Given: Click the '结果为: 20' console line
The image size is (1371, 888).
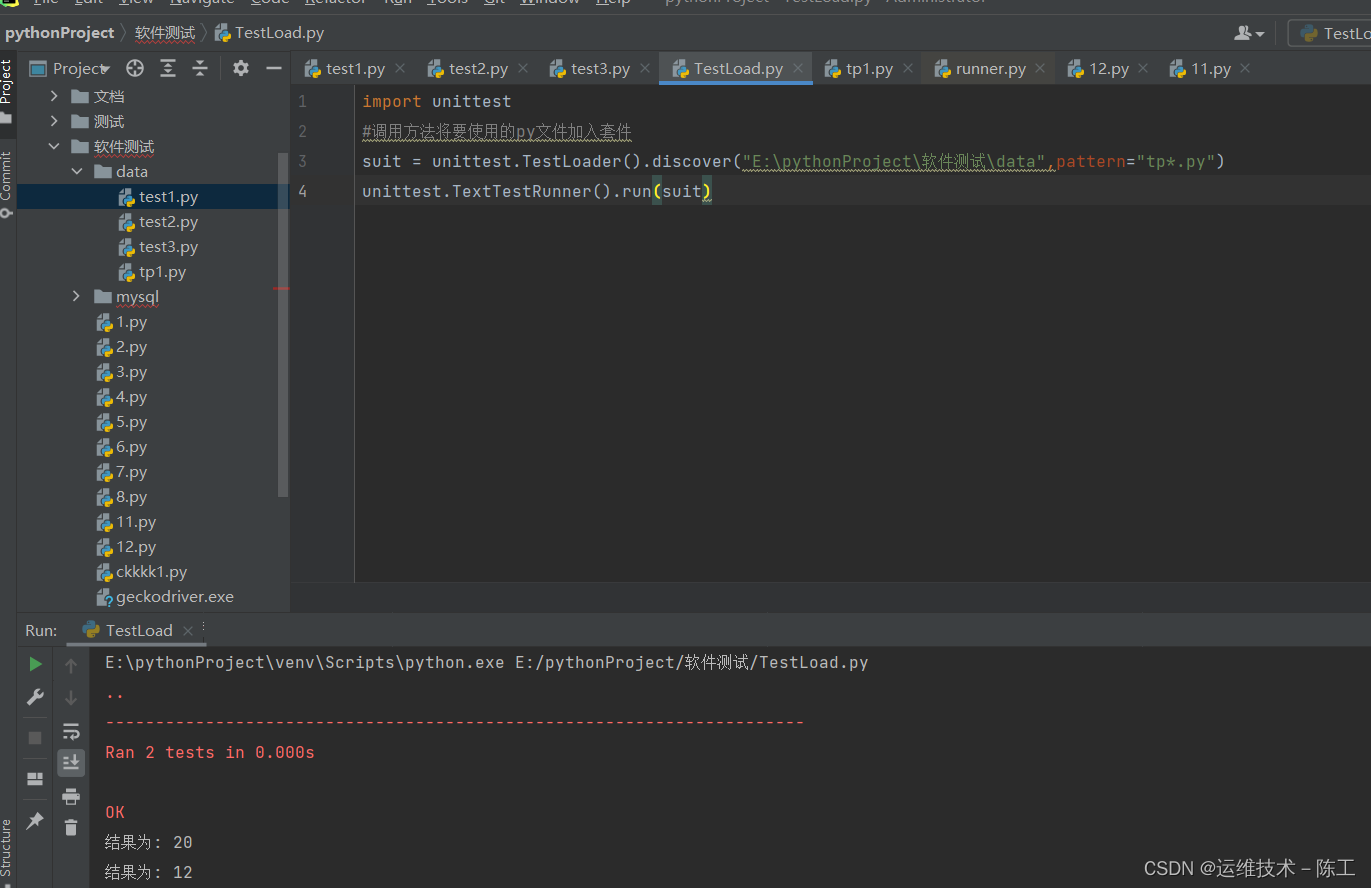Looking at the screenshot, I should click(x=148, y=842).
